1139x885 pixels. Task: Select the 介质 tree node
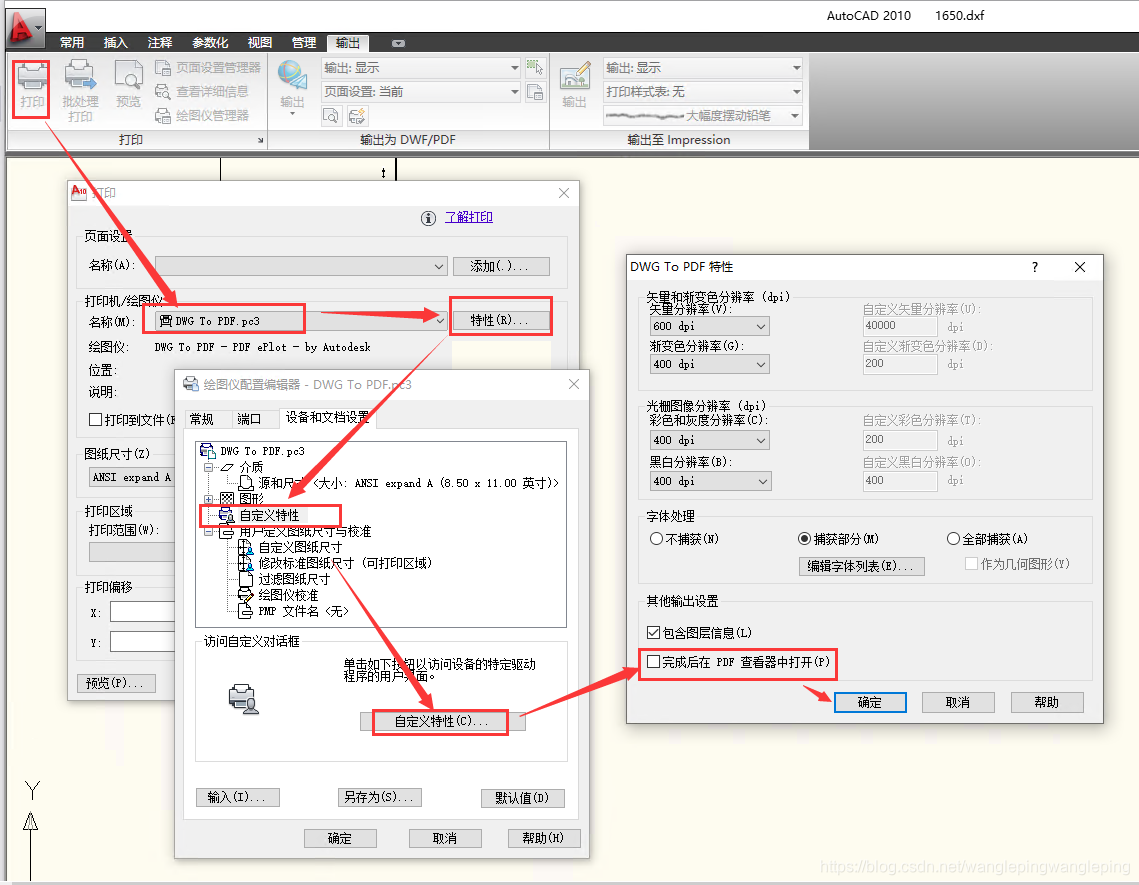(243, 467)
